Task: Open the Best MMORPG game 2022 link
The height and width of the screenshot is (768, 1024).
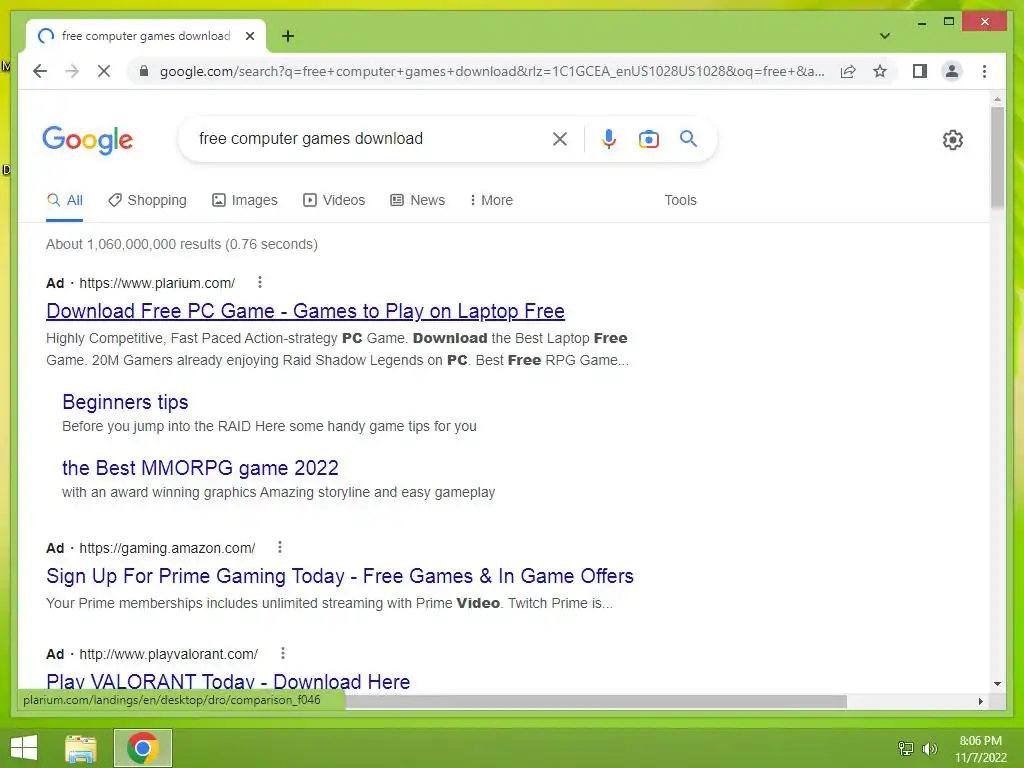Action: coord(200,468)
